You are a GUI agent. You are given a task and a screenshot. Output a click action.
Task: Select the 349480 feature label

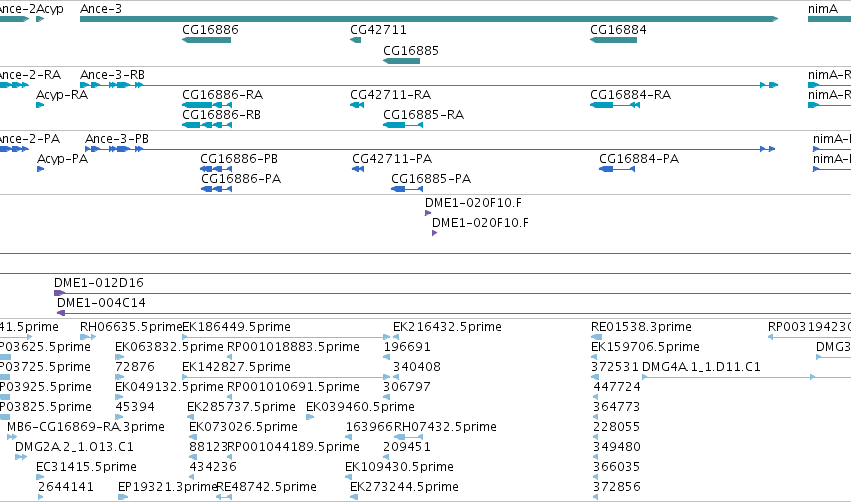[617, 447]
